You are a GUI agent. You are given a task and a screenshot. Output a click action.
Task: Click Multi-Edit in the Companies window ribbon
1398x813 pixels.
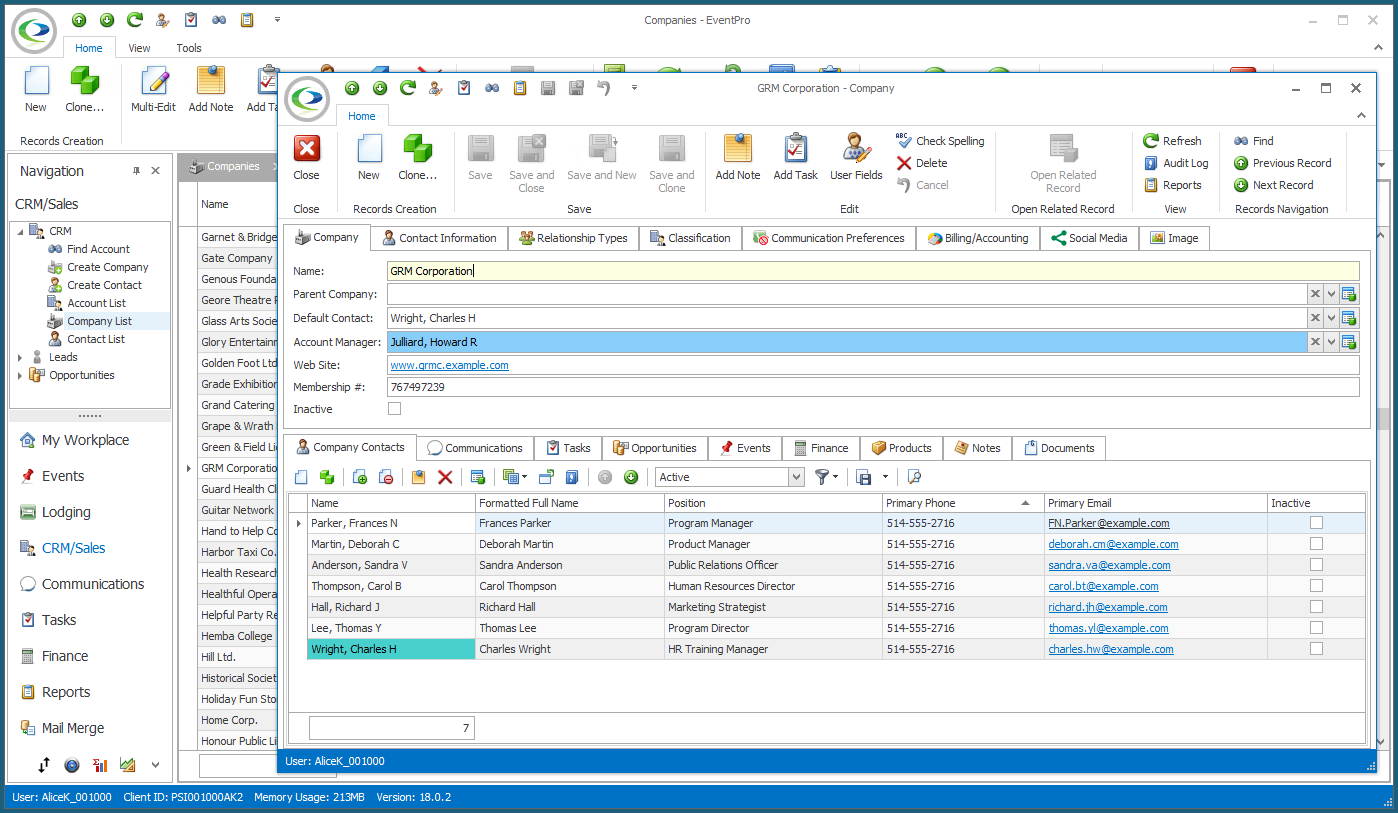pos(153,90)
